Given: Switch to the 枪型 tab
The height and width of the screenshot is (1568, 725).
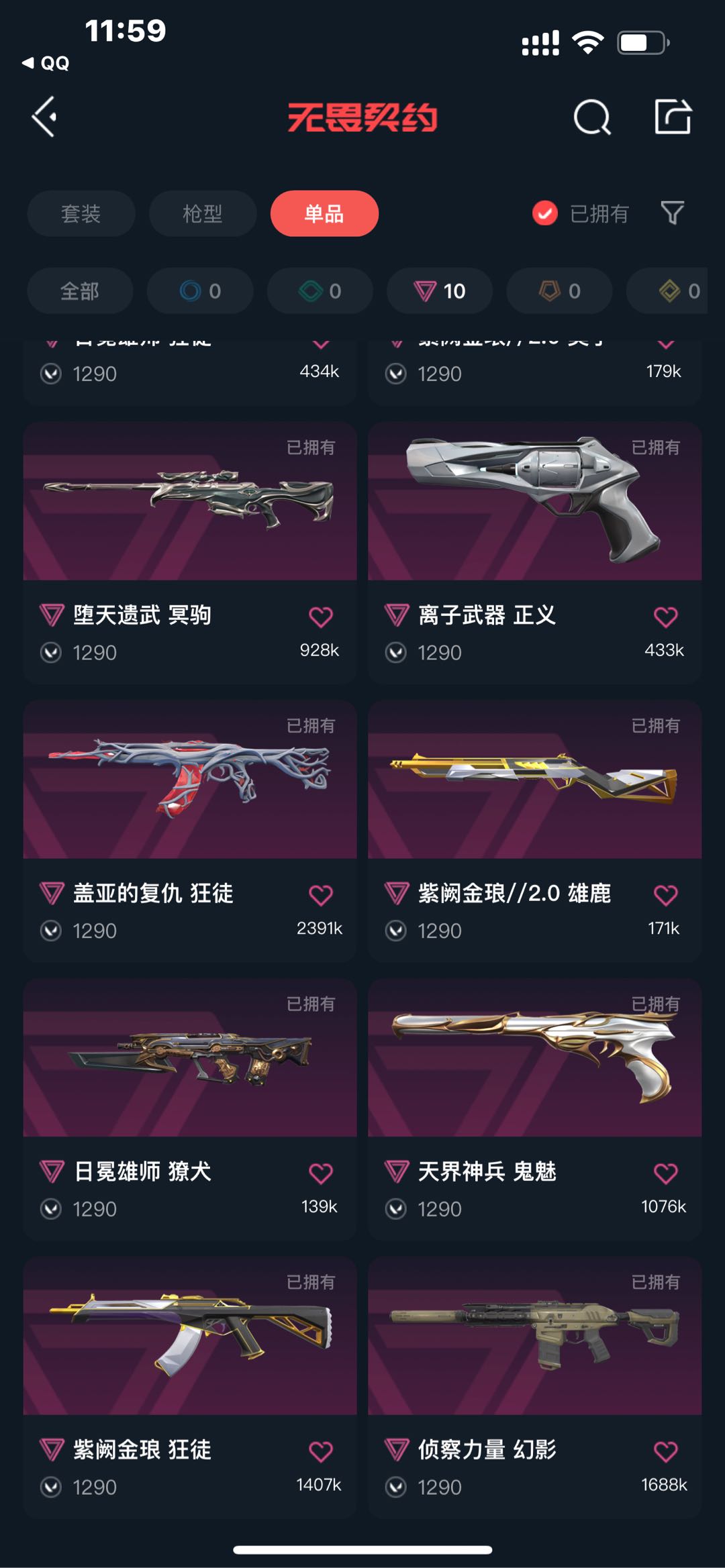Looking at the screenshot, I should pos(203,213).
